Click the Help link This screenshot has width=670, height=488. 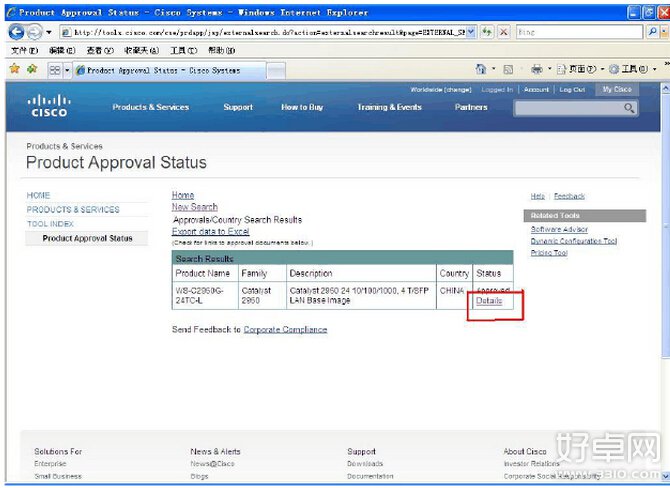[x=538, y=196]
